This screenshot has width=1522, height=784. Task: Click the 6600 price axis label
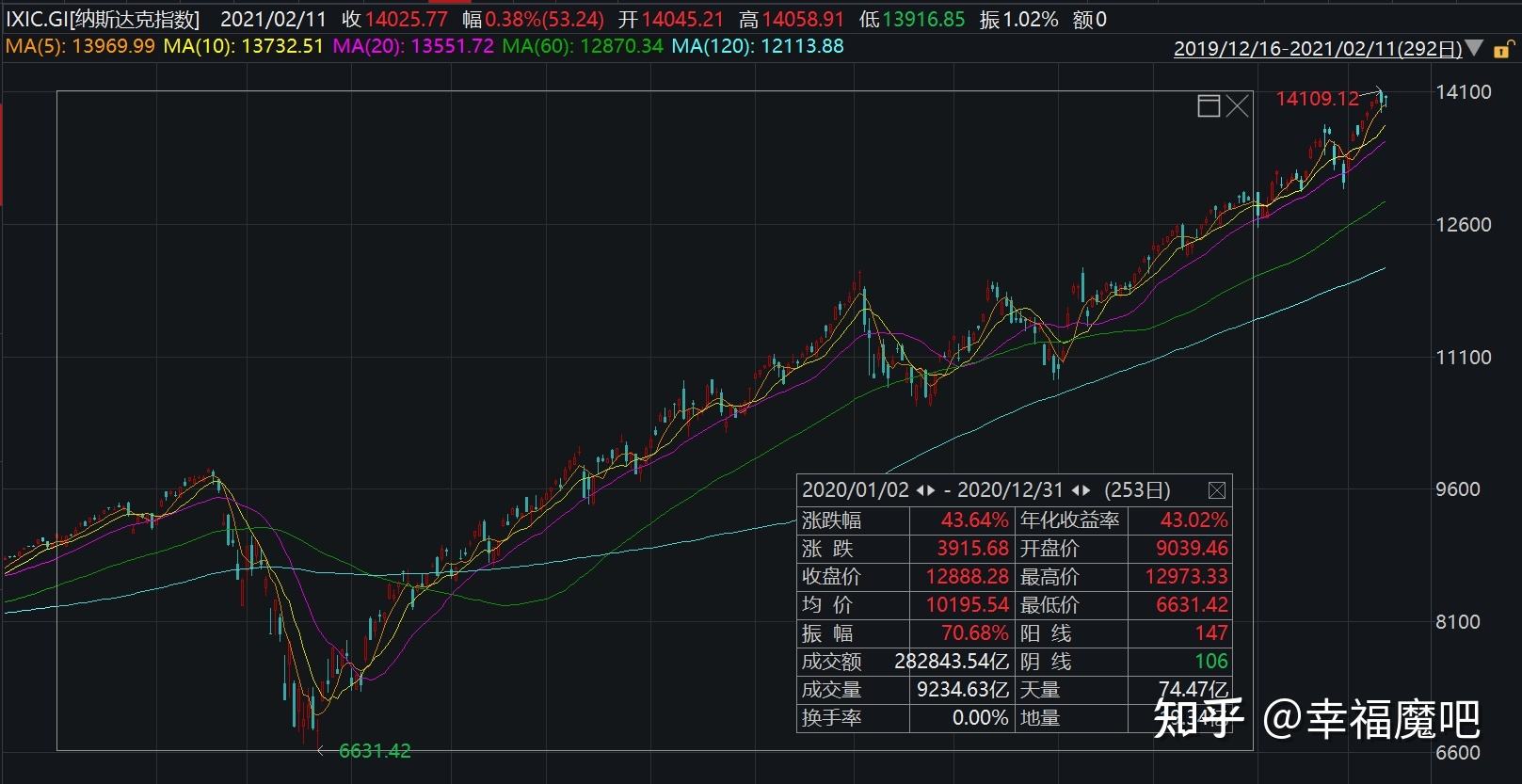tap(1458, 753)
